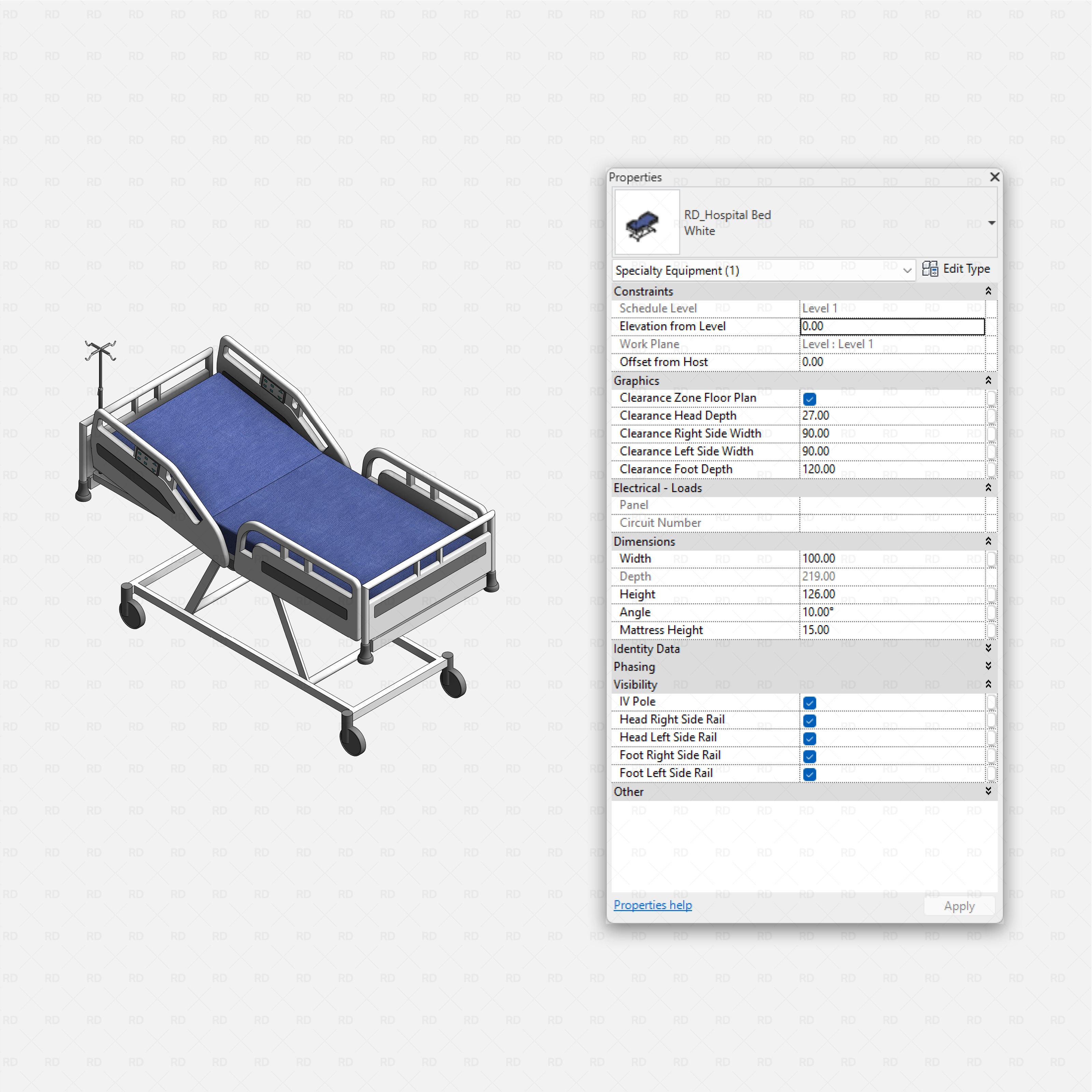This screenshot has height=1092, width=1092.
Task: Uncheck Clearance Zone Floor Plan
Action: [x=809, y=399]
